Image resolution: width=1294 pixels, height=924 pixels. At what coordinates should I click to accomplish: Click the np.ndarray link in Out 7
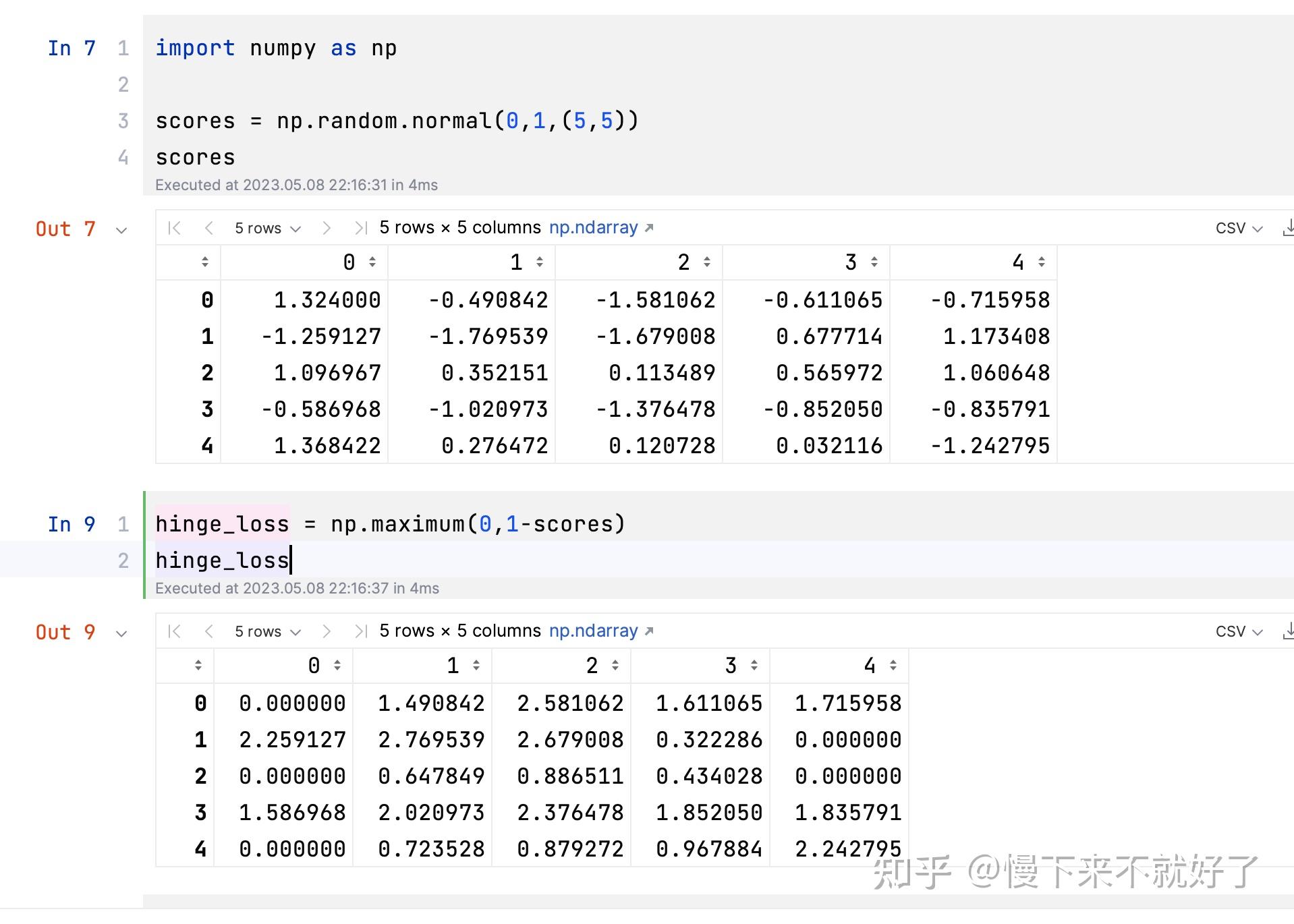pyautogui.click(x=594, y=228)
